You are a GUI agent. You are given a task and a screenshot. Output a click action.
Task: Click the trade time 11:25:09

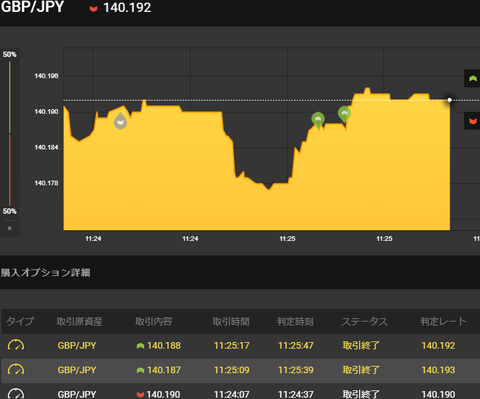point(232,370)
